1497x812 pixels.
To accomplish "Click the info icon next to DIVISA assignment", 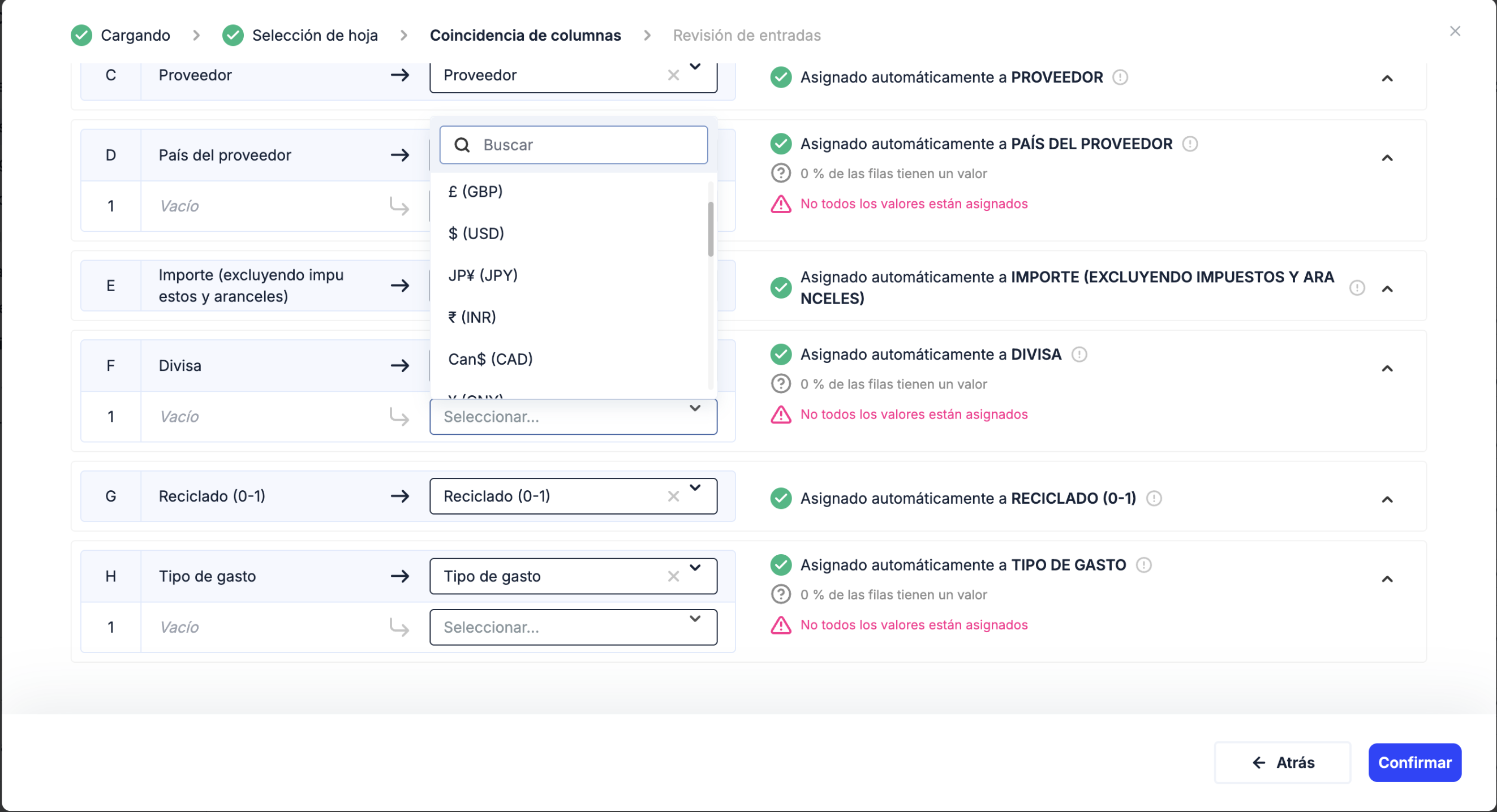I will (1079, 355).
